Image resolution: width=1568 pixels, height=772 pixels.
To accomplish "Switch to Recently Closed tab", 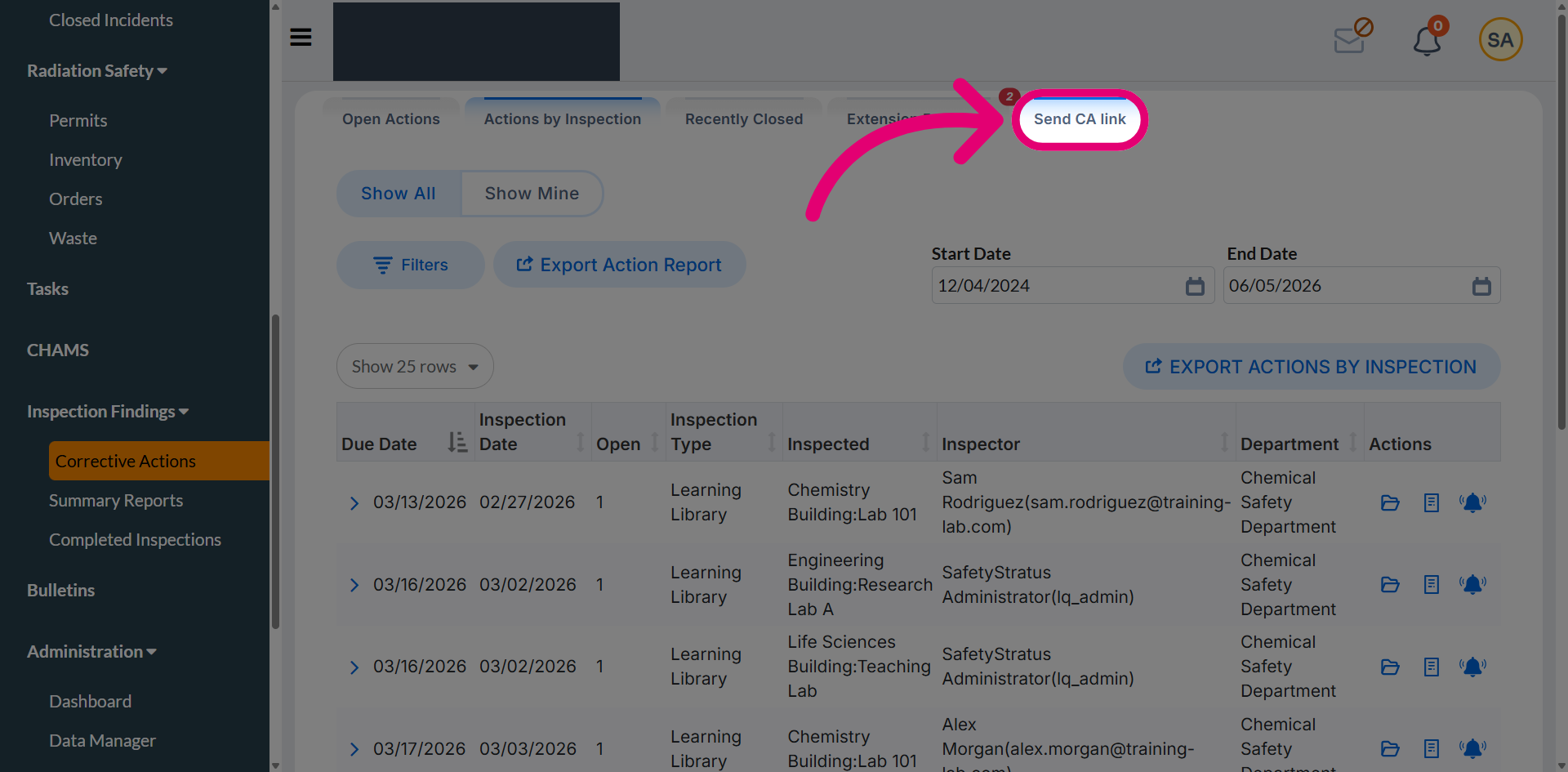I will (x=744, y=119).
